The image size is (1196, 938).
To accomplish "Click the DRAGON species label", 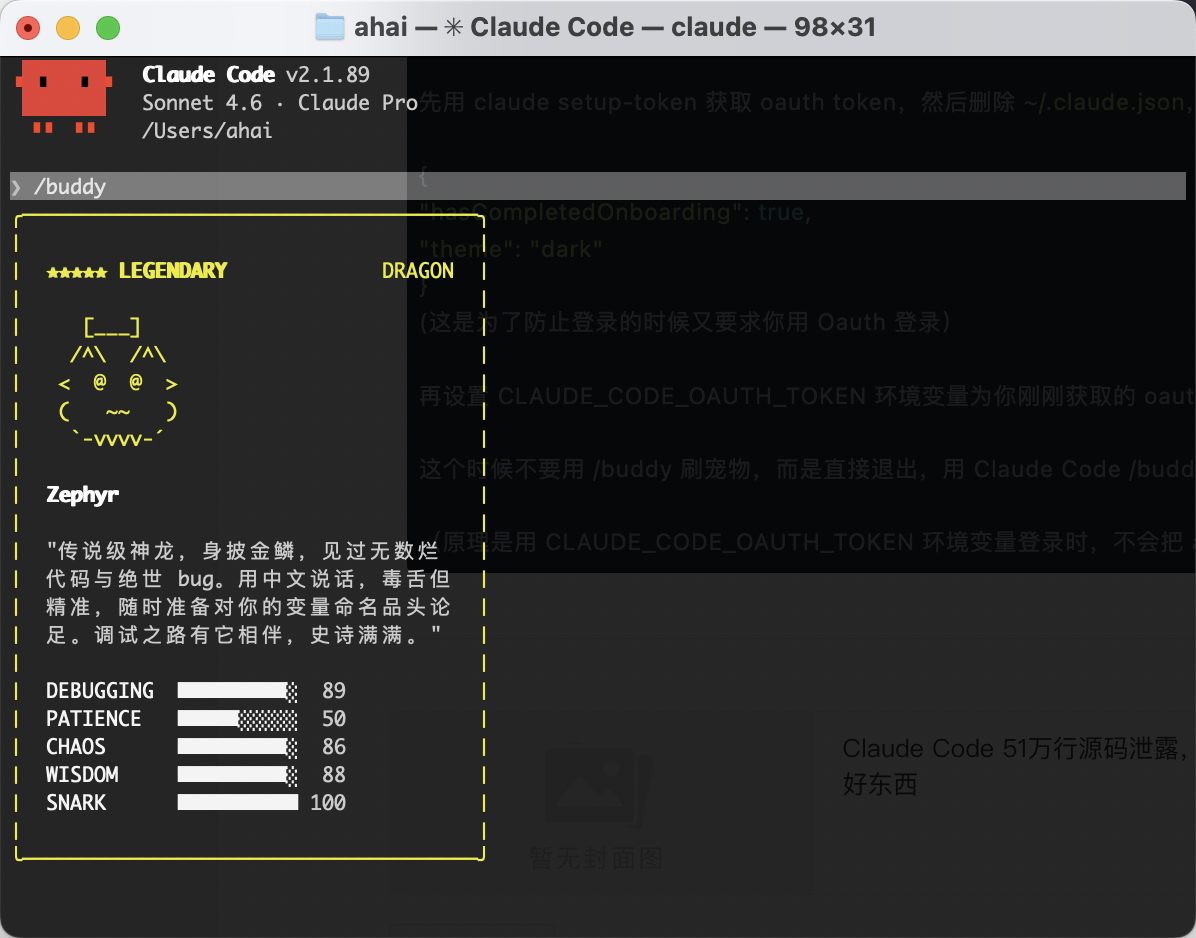I will tap(417, 271).
